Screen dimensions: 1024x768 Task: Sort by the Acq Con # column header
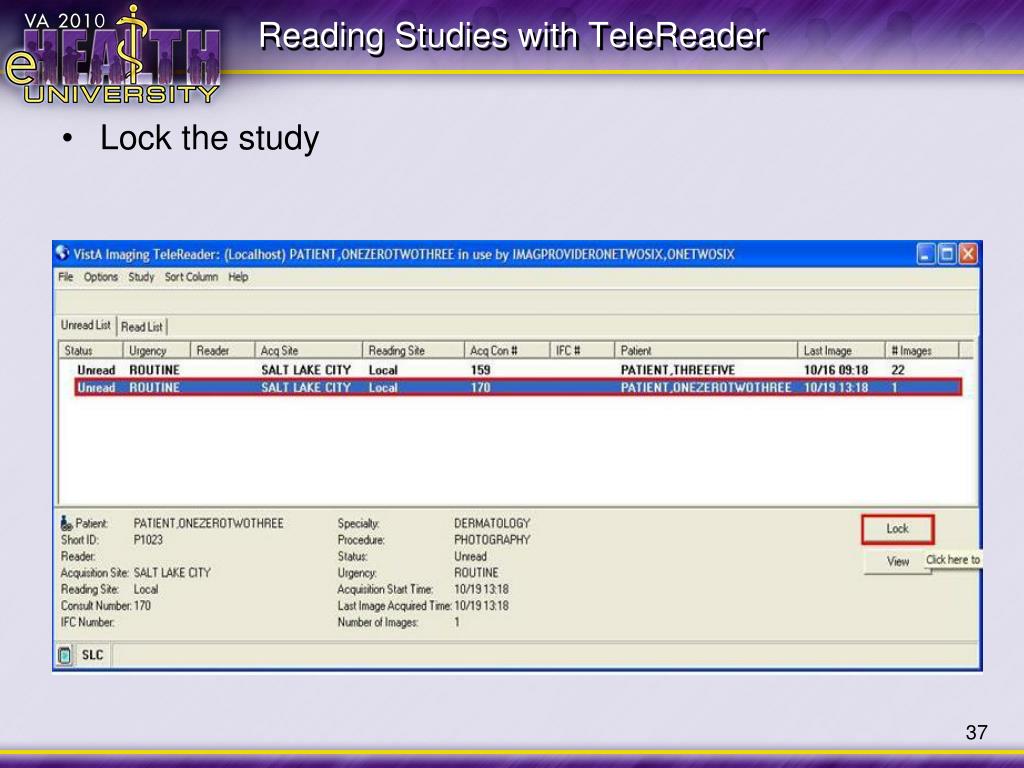pos(507,351)
